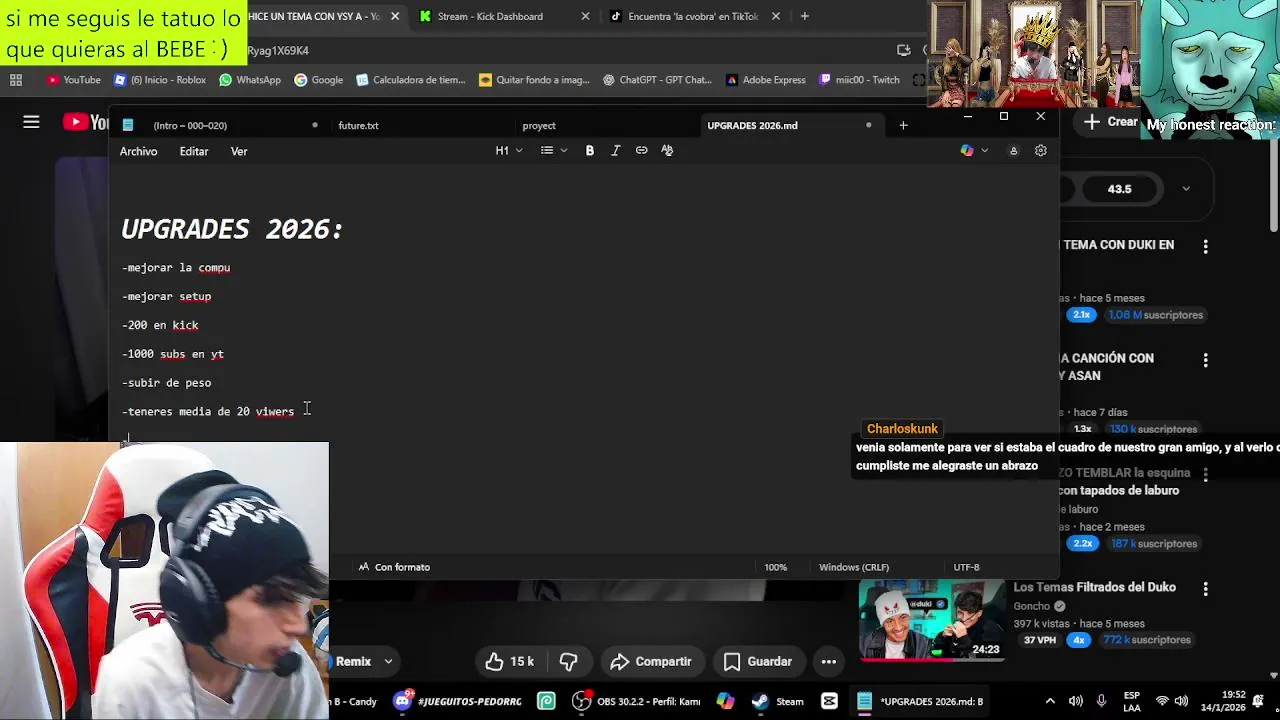
Task: Switch to the TikTok 'la cvobra' tab
Action: coord(693,16)
